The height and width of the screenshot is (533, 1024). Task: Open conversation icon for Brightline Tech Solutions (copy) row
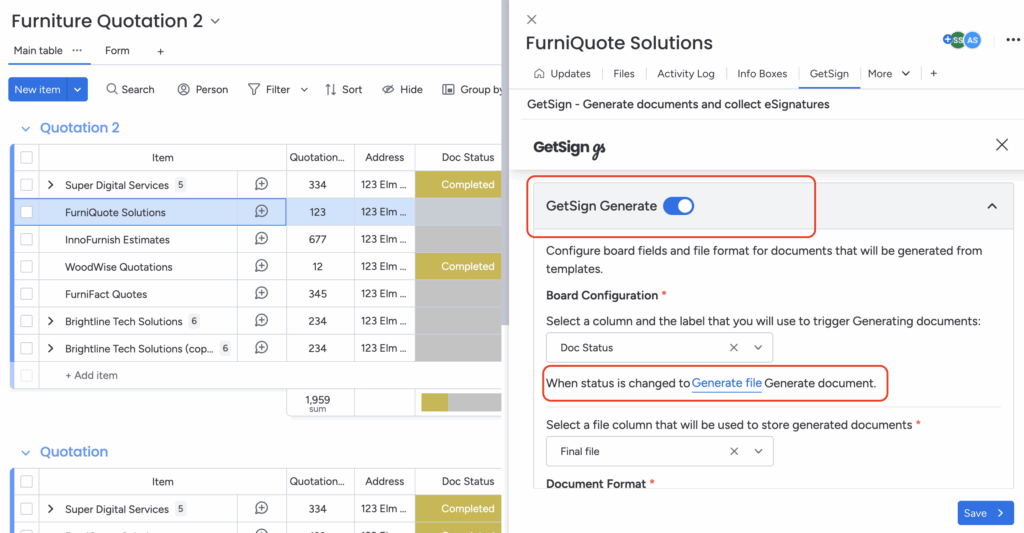261,348
